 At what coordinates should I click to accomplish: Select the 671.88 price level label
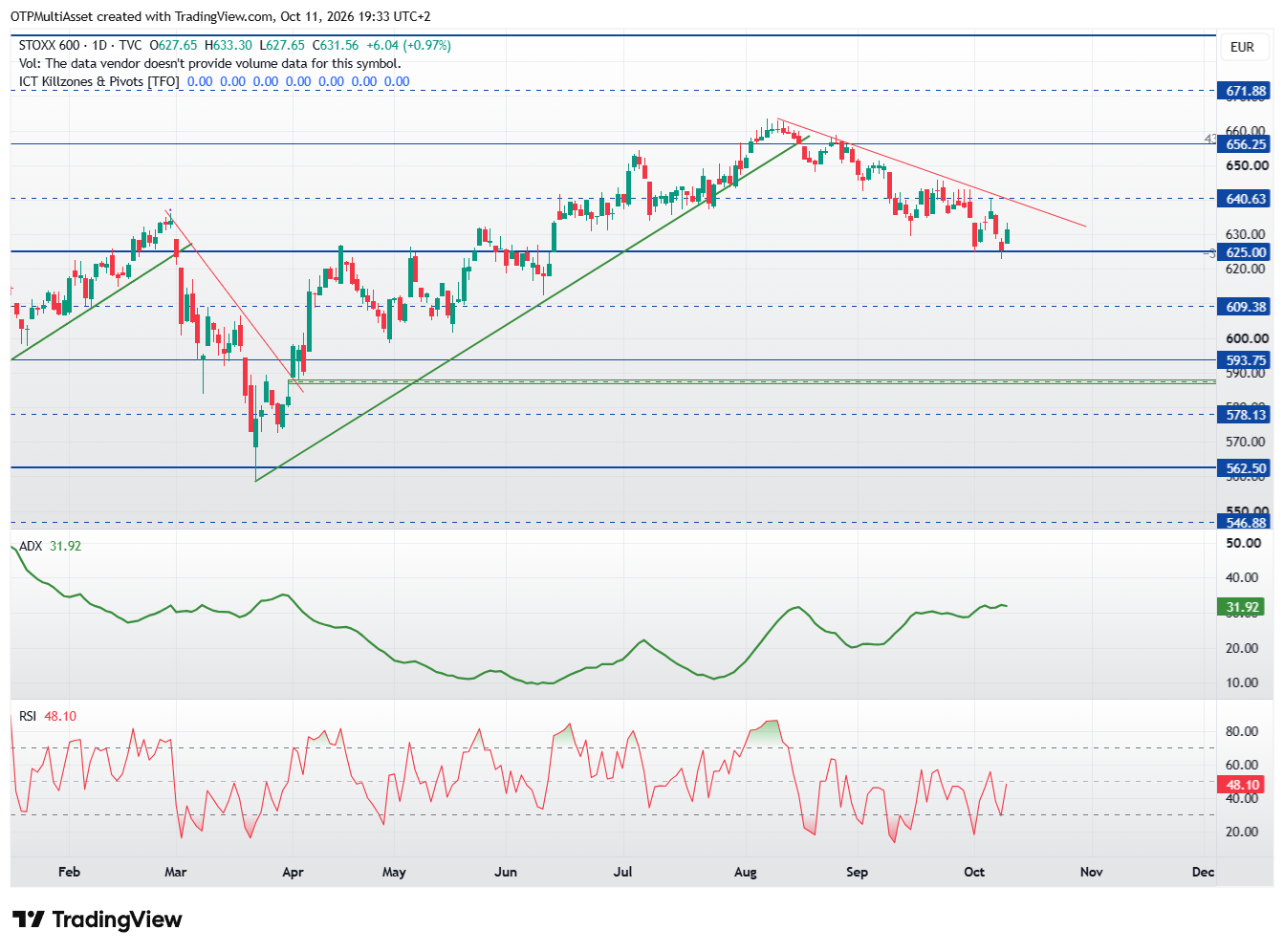[x=1245, y=92]
